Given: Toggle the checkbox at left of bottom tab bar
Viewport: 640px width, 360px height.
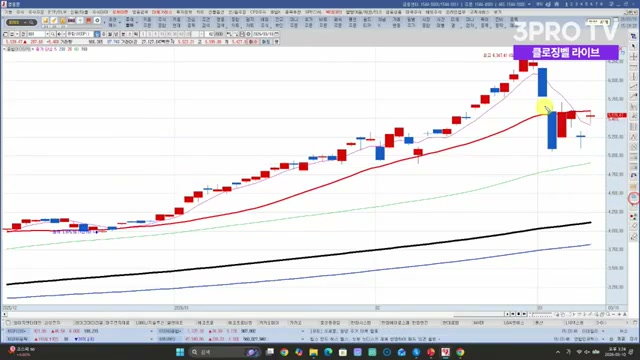Looking at the screenshot, I should (8, 323).
